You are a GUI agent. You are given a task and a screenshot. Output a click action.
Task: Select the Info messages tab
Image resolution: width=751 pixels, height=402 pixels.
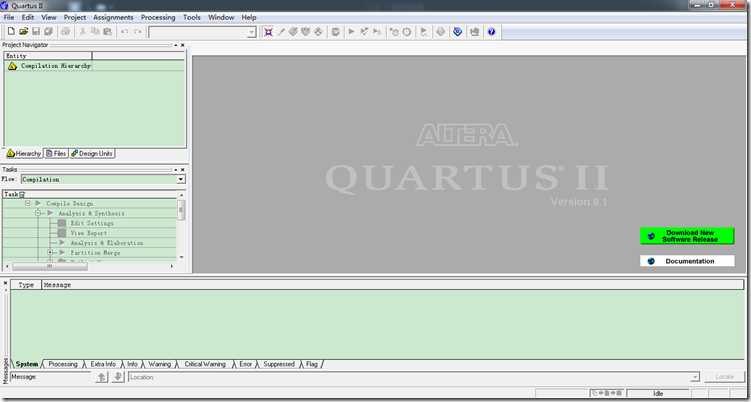132,364
